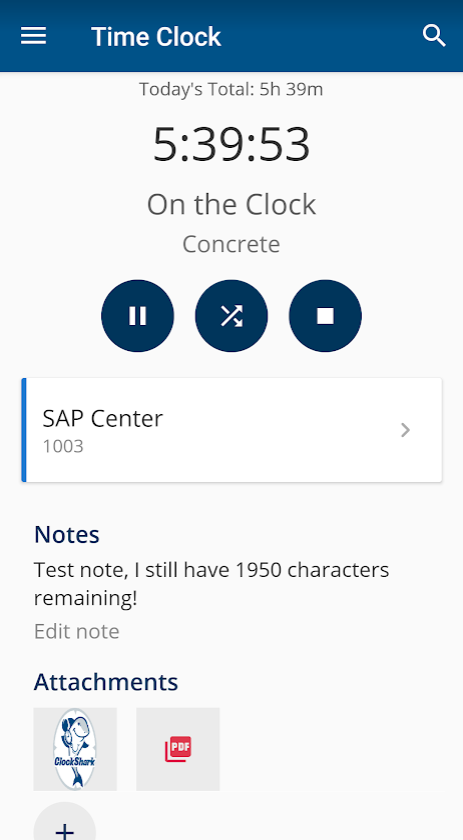The image size is (463, 840).
Task: Open the SAP Center job card
Action: 232,430
